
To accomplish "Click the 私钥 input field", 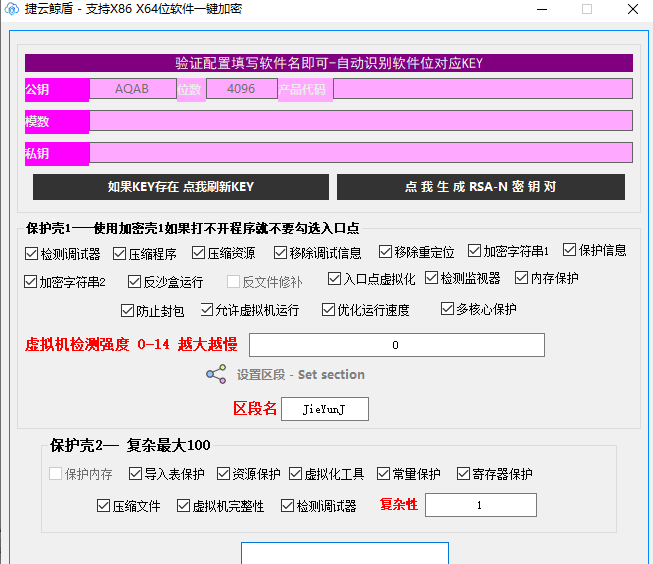I will point(361,152).
